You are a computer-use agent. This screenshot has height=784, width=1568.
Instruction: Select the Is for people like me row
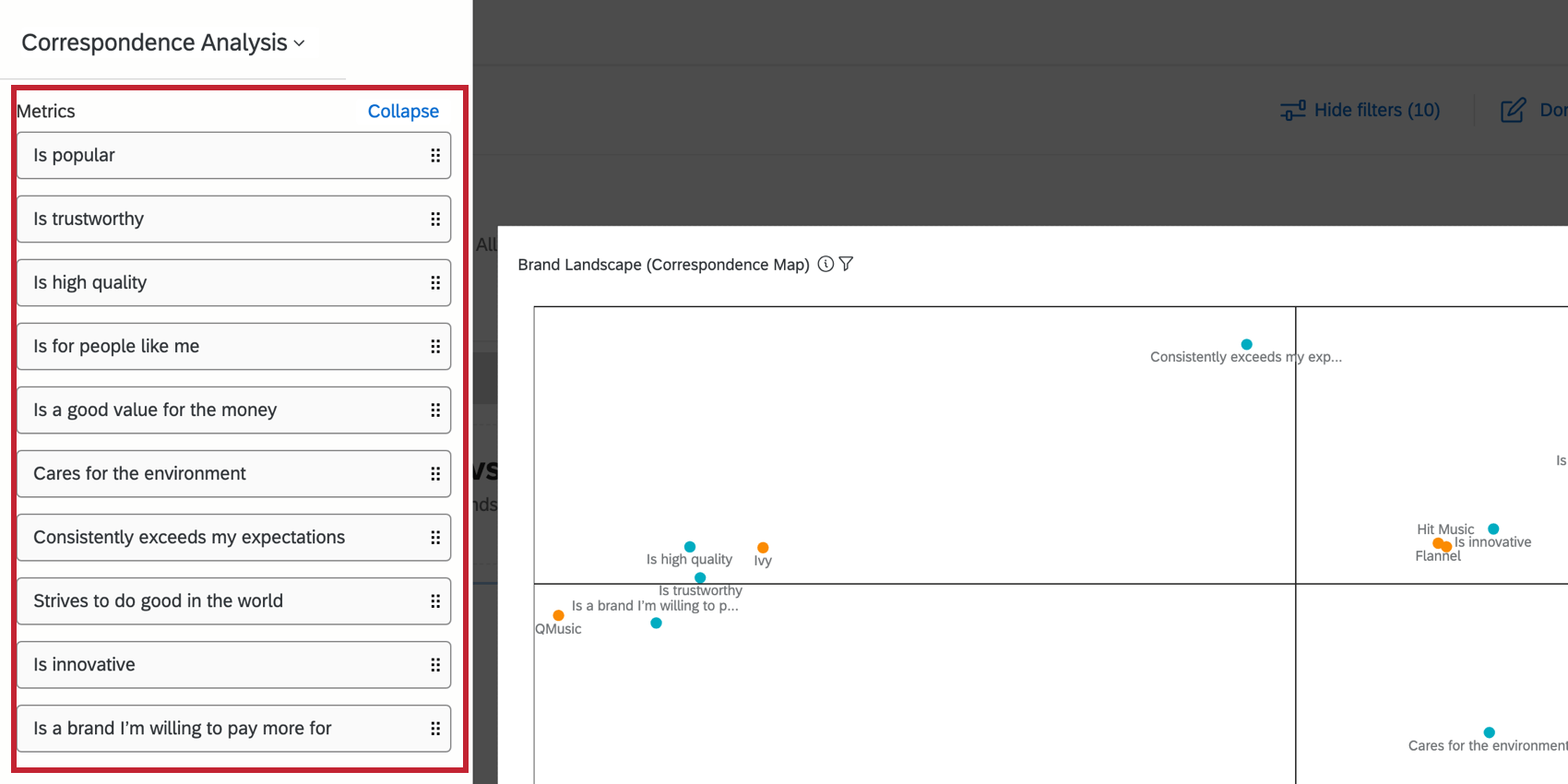(233, 347)
